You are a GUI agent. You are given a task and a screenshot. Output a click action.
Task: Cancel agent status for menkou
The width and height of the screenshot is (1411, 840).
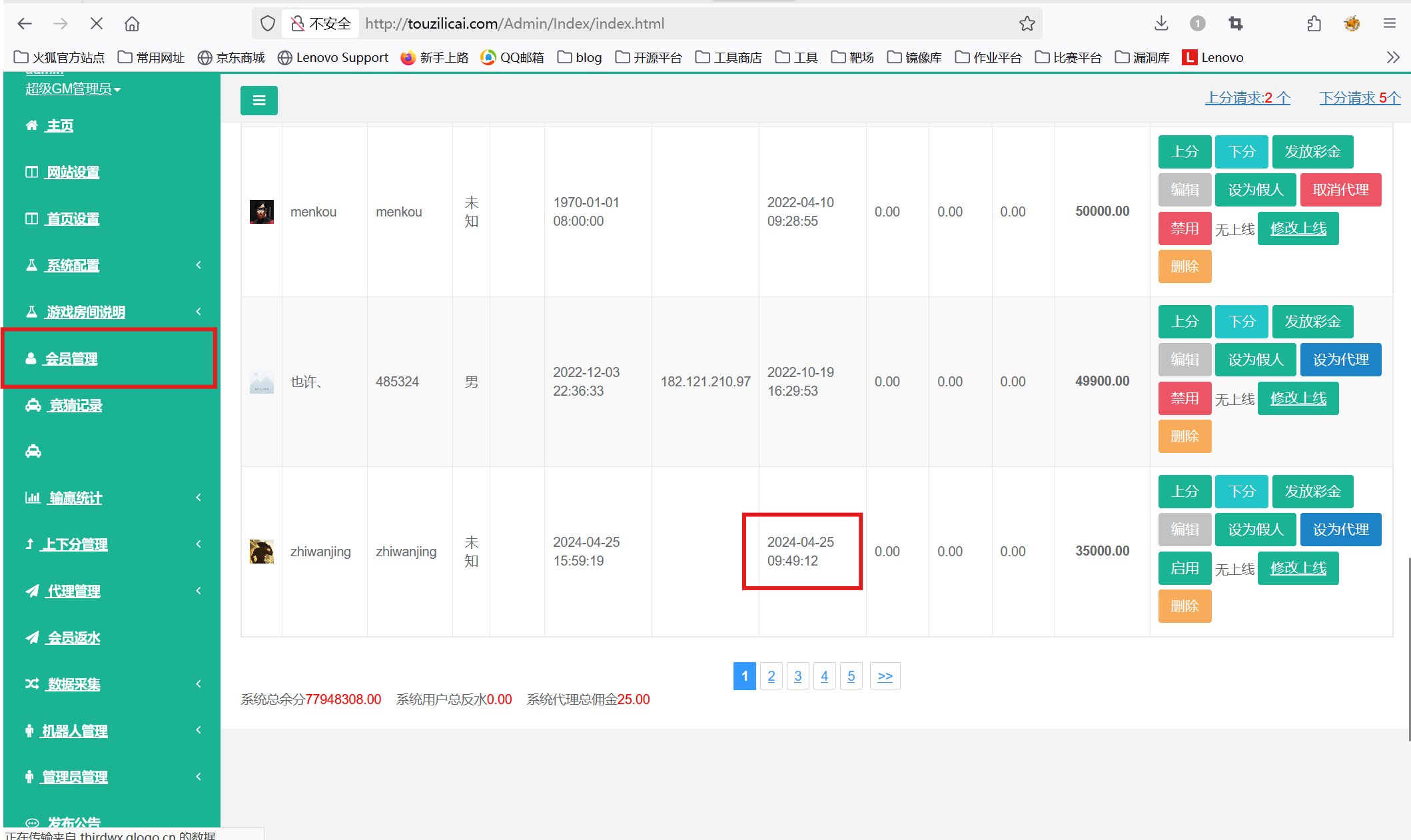1340,190
